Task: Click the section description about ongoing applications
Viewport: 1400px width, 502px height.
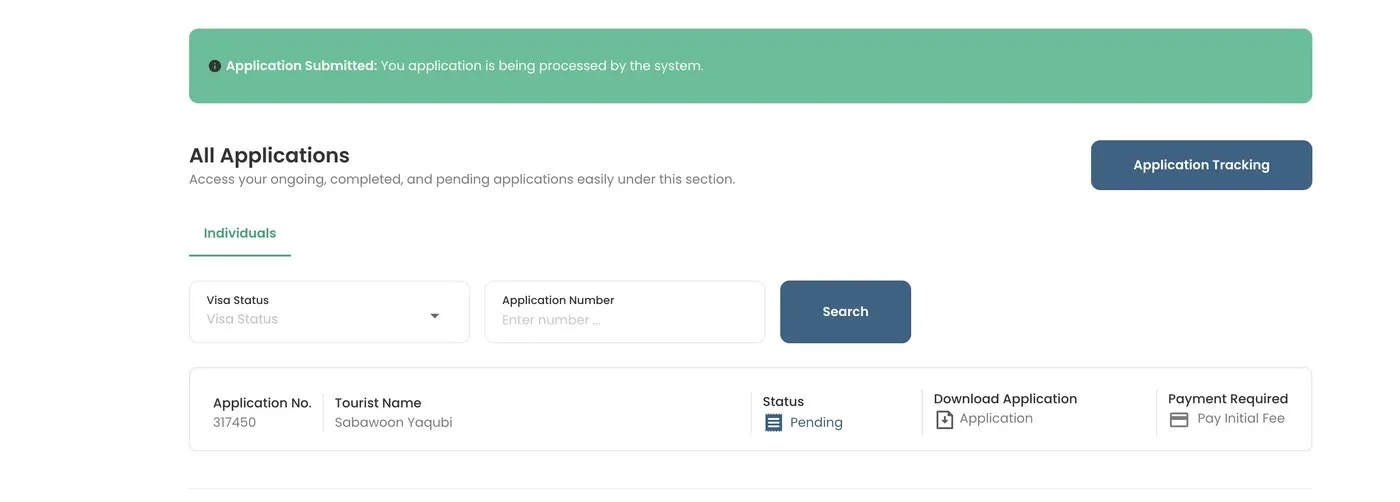Action: point(462,180)
